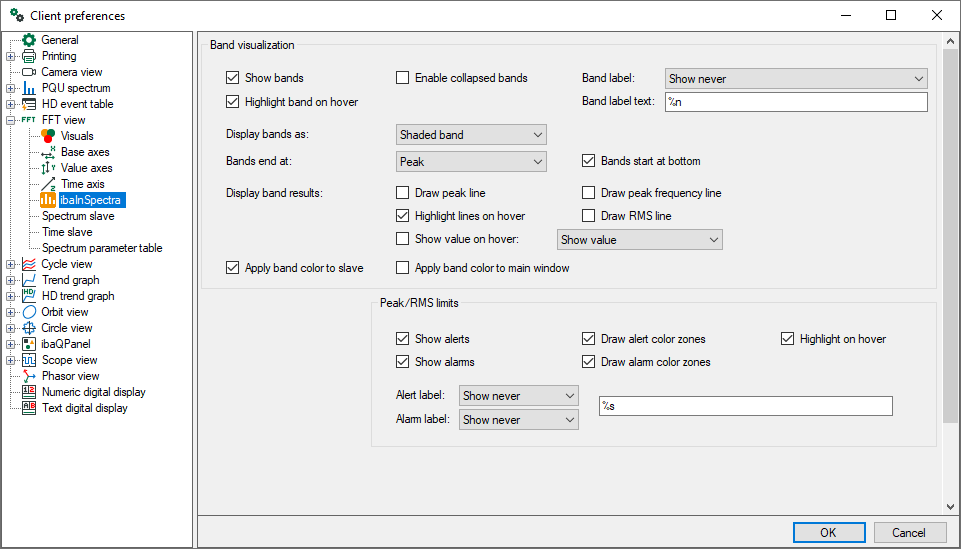Viewport: 961px width, 549px height.
Task: Select the Printing printer icon
Action: (x=29, y=56)
